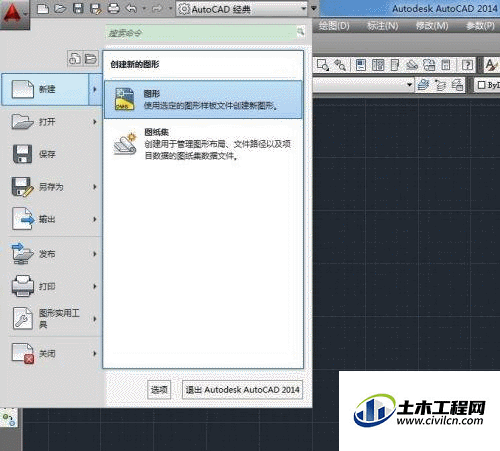500x451 pixels.
Task: Open the ByLayer color control dropdown
Action: [487, 85]
